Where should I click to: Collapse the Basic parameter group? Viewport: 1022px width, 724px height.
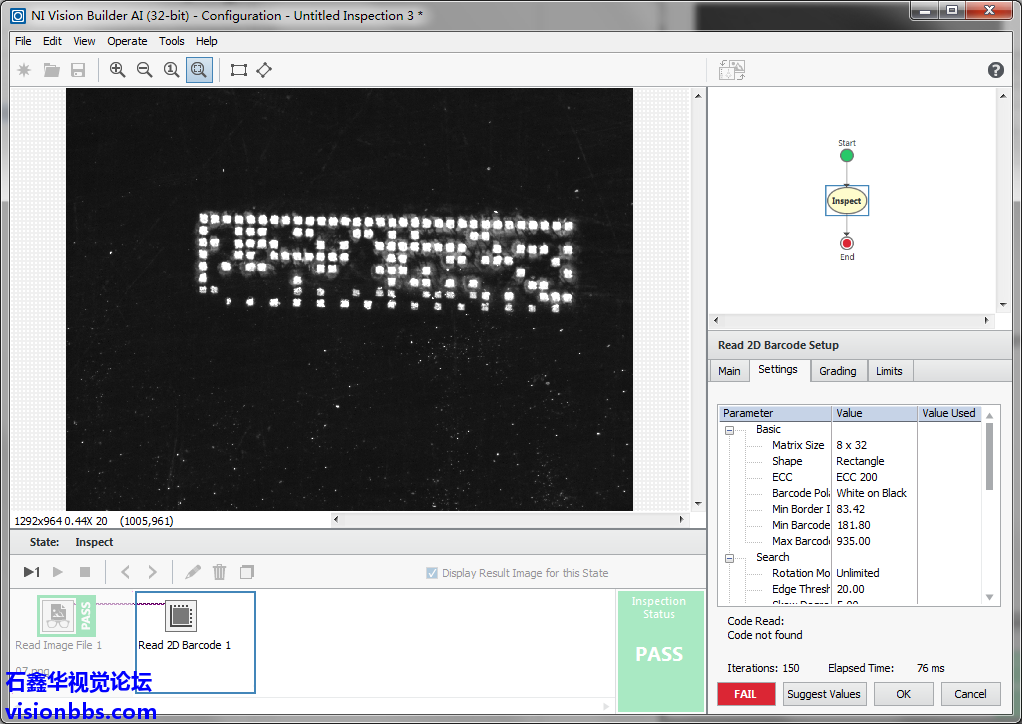coord(729,430)
